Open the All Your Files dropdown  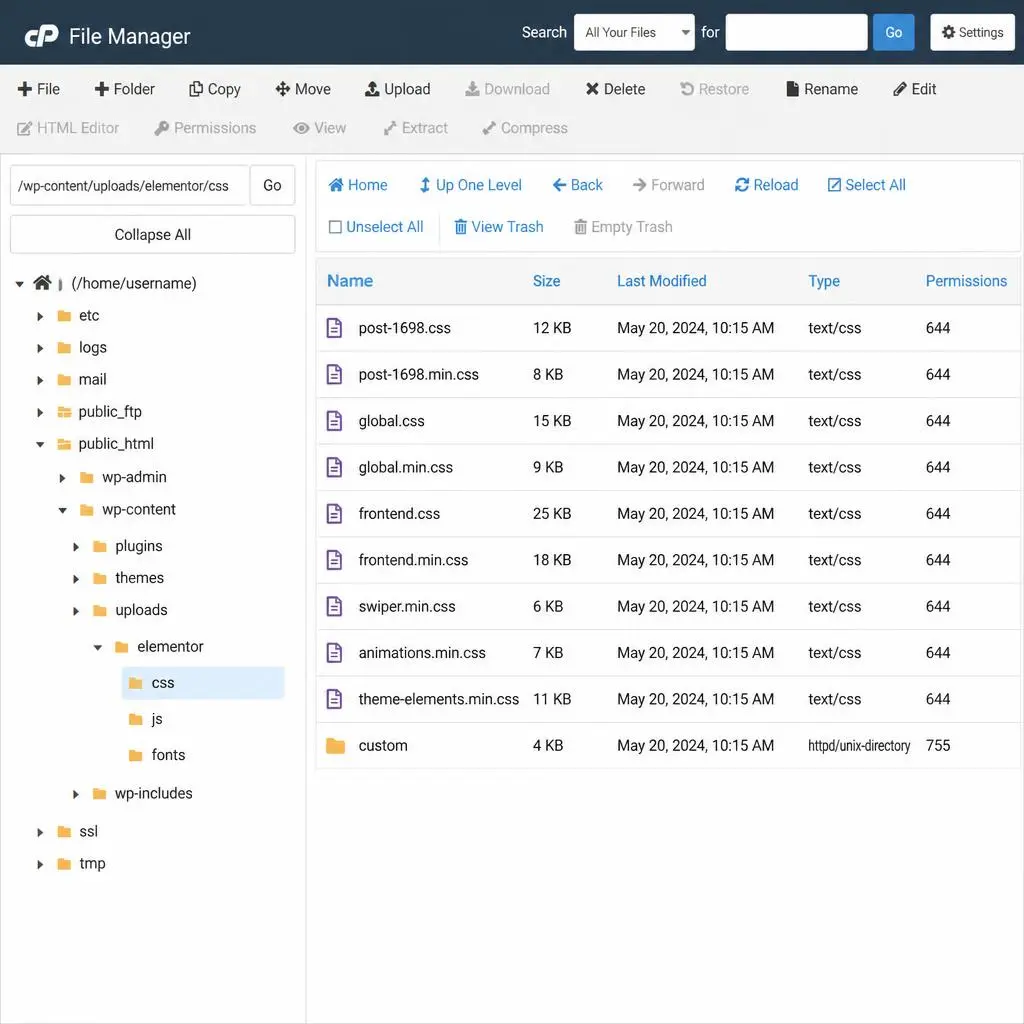click(x=634, y=32)
